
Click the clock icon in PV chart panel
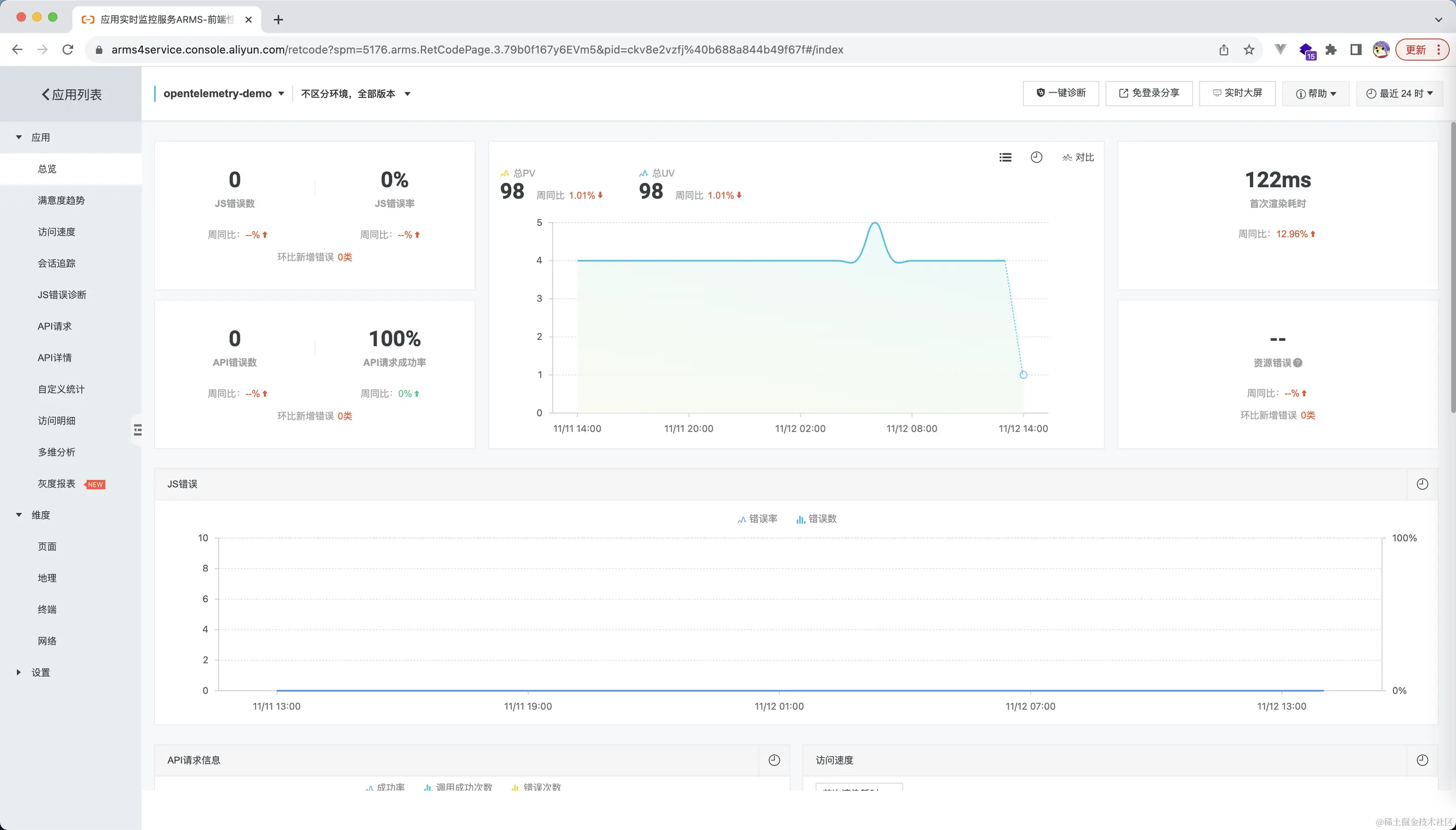[1037, 157]
